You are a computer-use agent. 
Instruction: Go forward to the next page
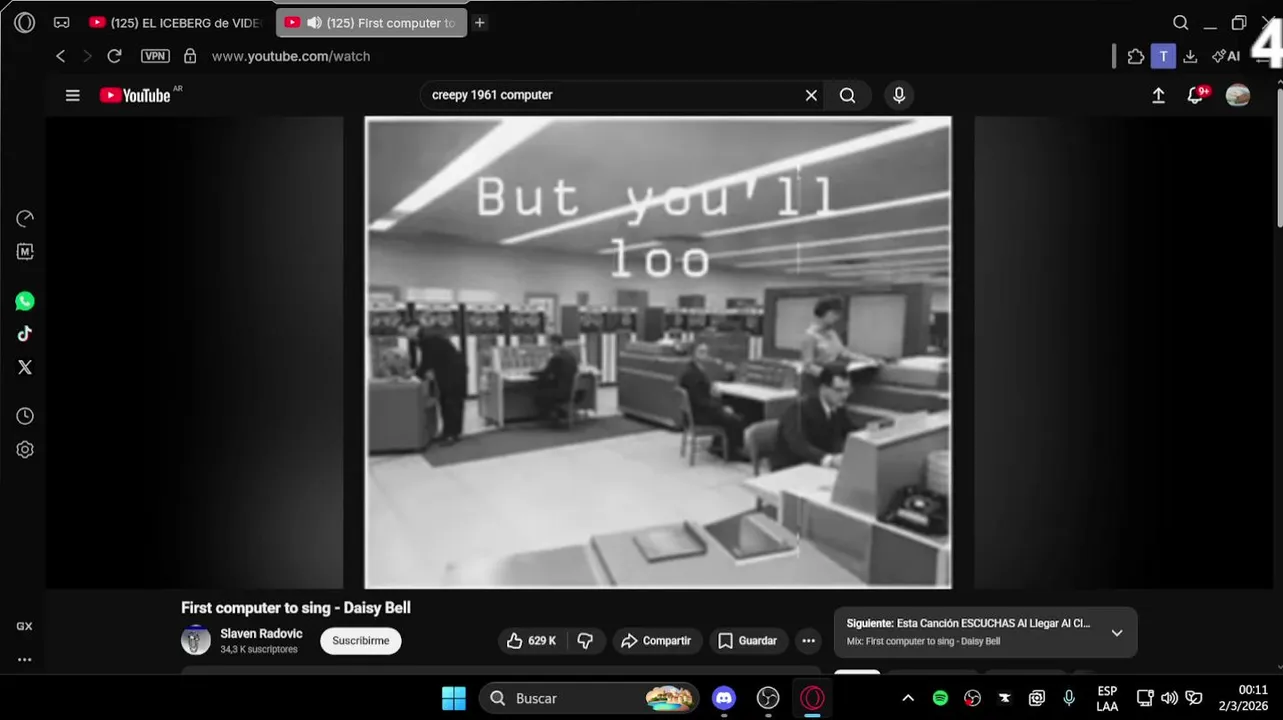pyautogui.click(x=87, y=56)
